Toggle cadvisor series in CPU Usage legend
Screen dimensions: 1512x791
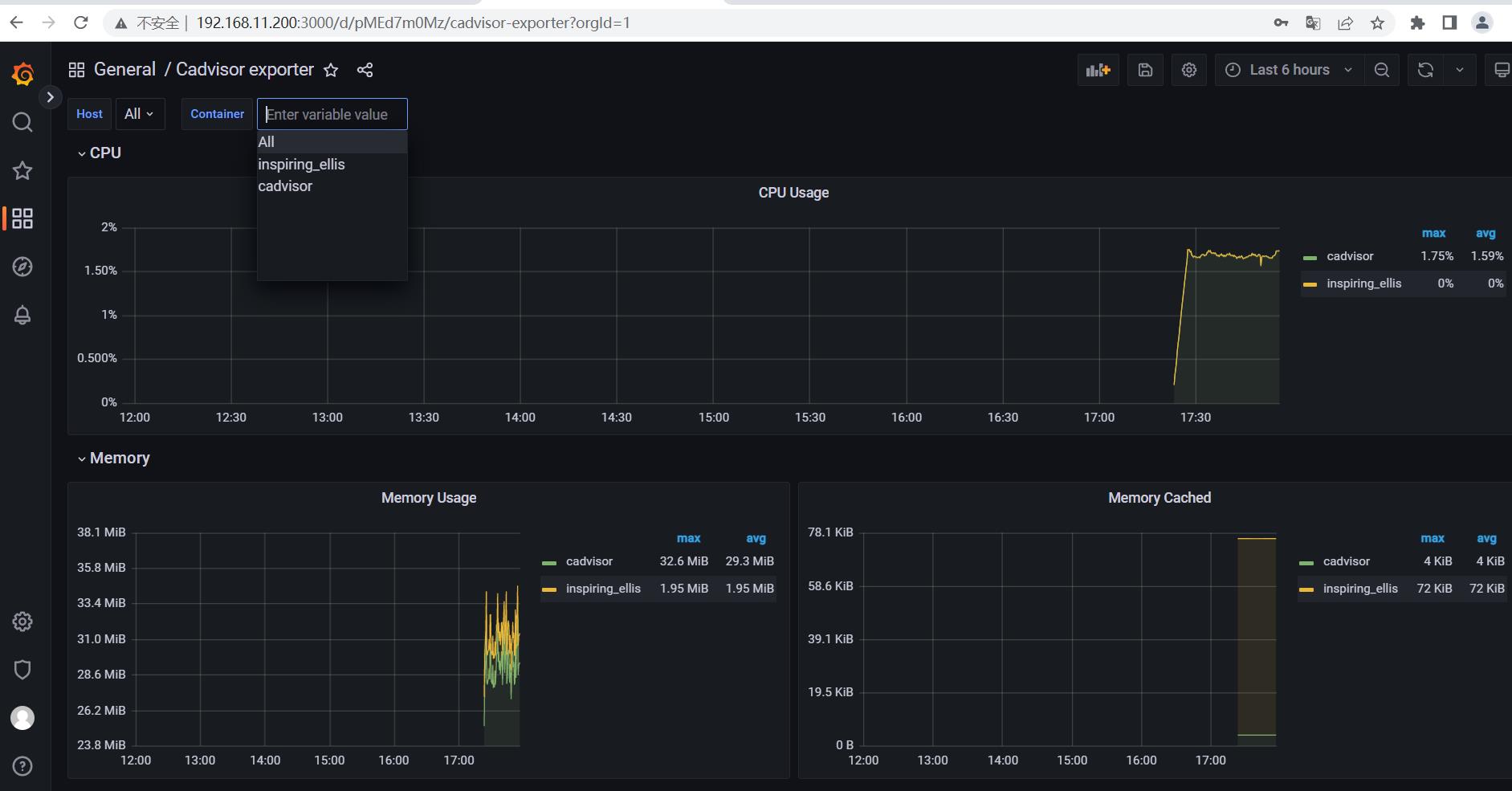(x=1350, y=256)
